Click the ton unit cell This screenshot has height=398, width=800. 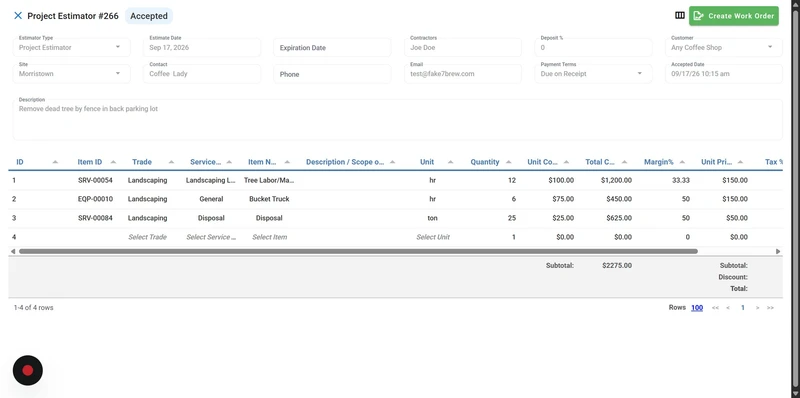tap(433, 218)
